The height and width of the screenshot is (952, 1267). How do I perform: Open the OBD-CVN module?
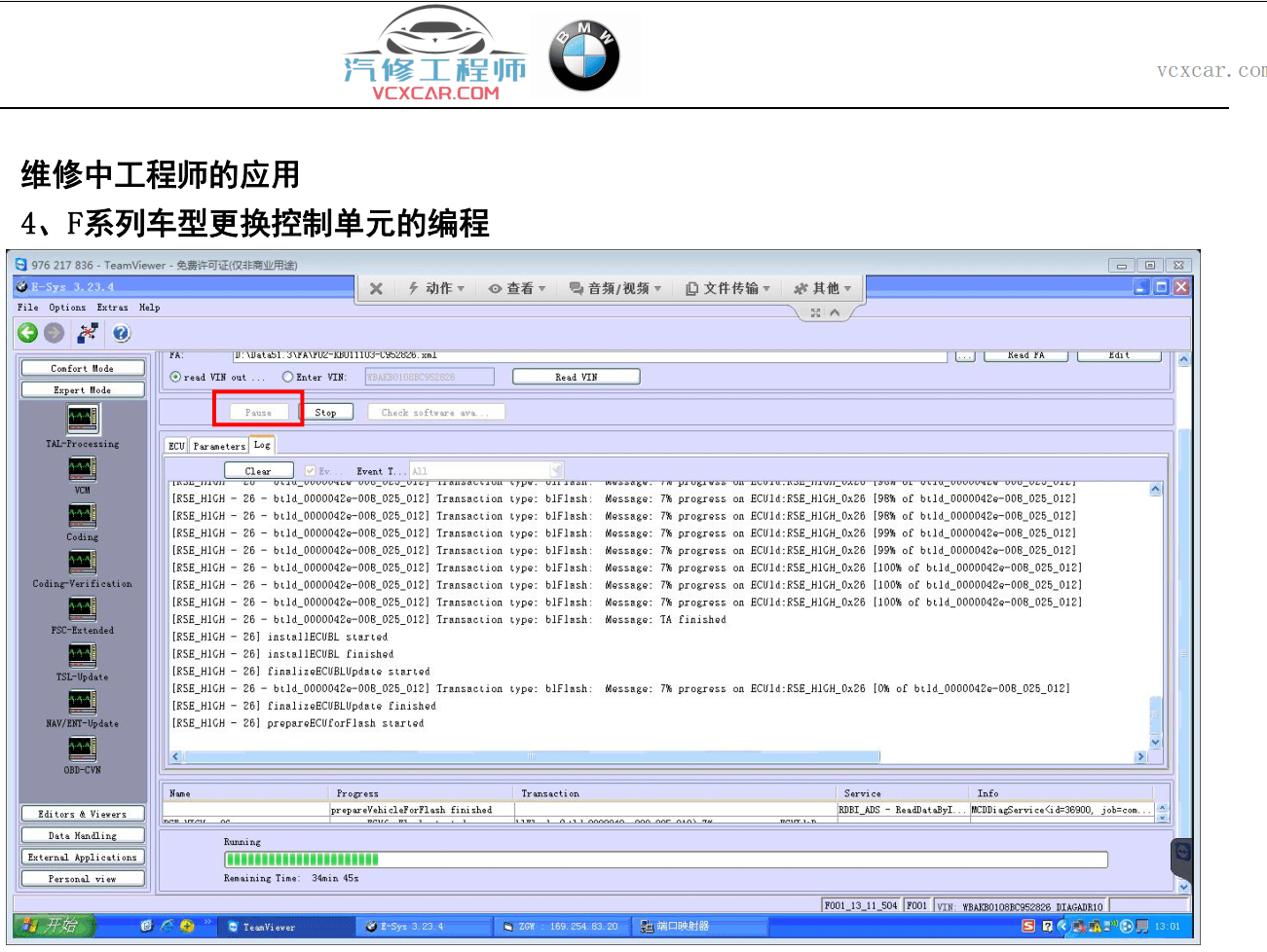82,748
